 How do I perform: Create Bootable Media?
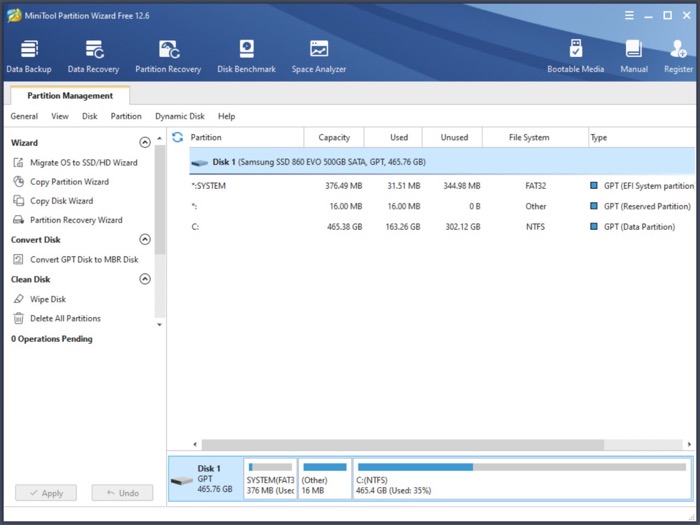click(575, 56)
